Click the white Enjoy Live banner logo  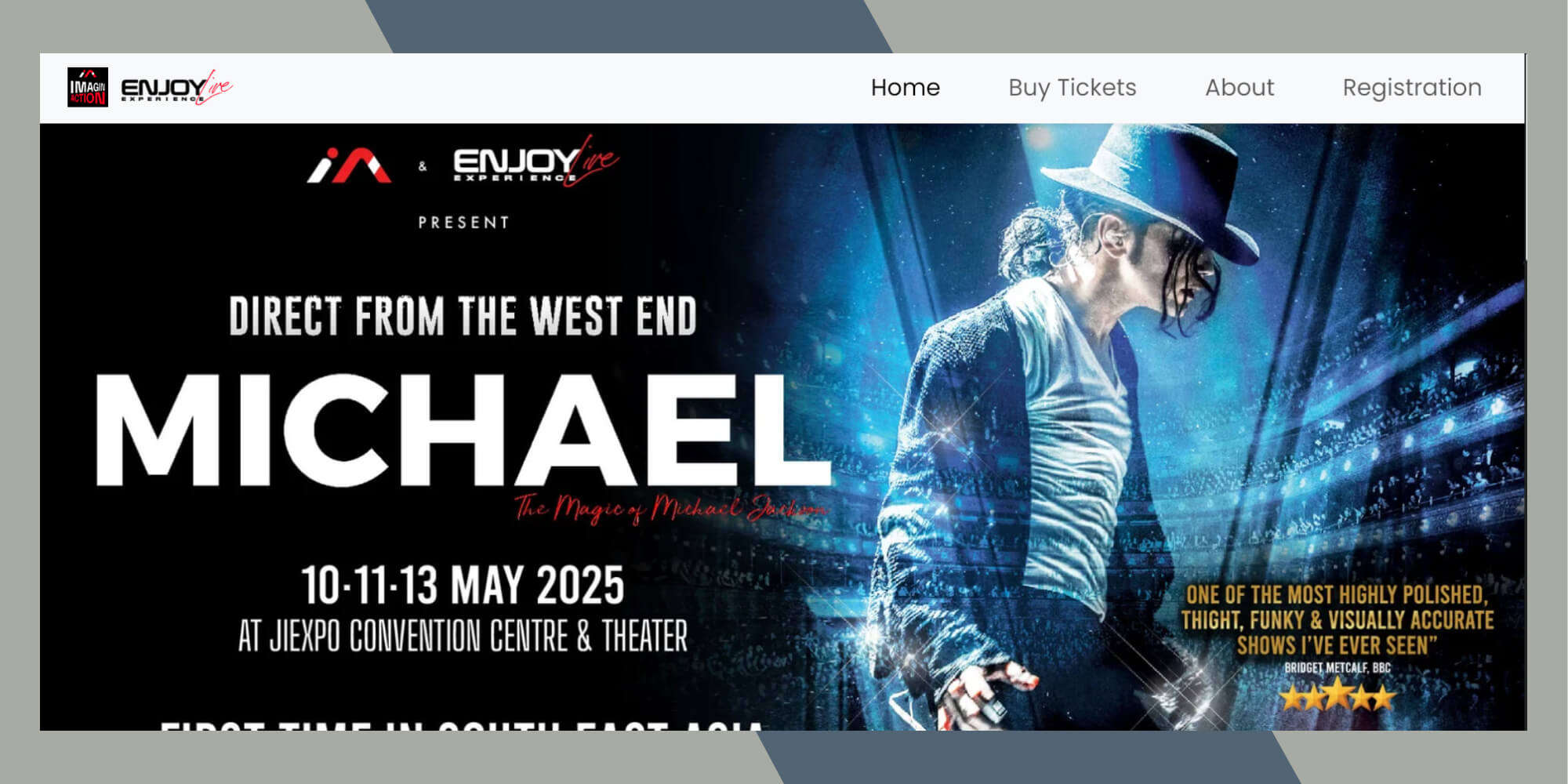click(x=536, y=162)
